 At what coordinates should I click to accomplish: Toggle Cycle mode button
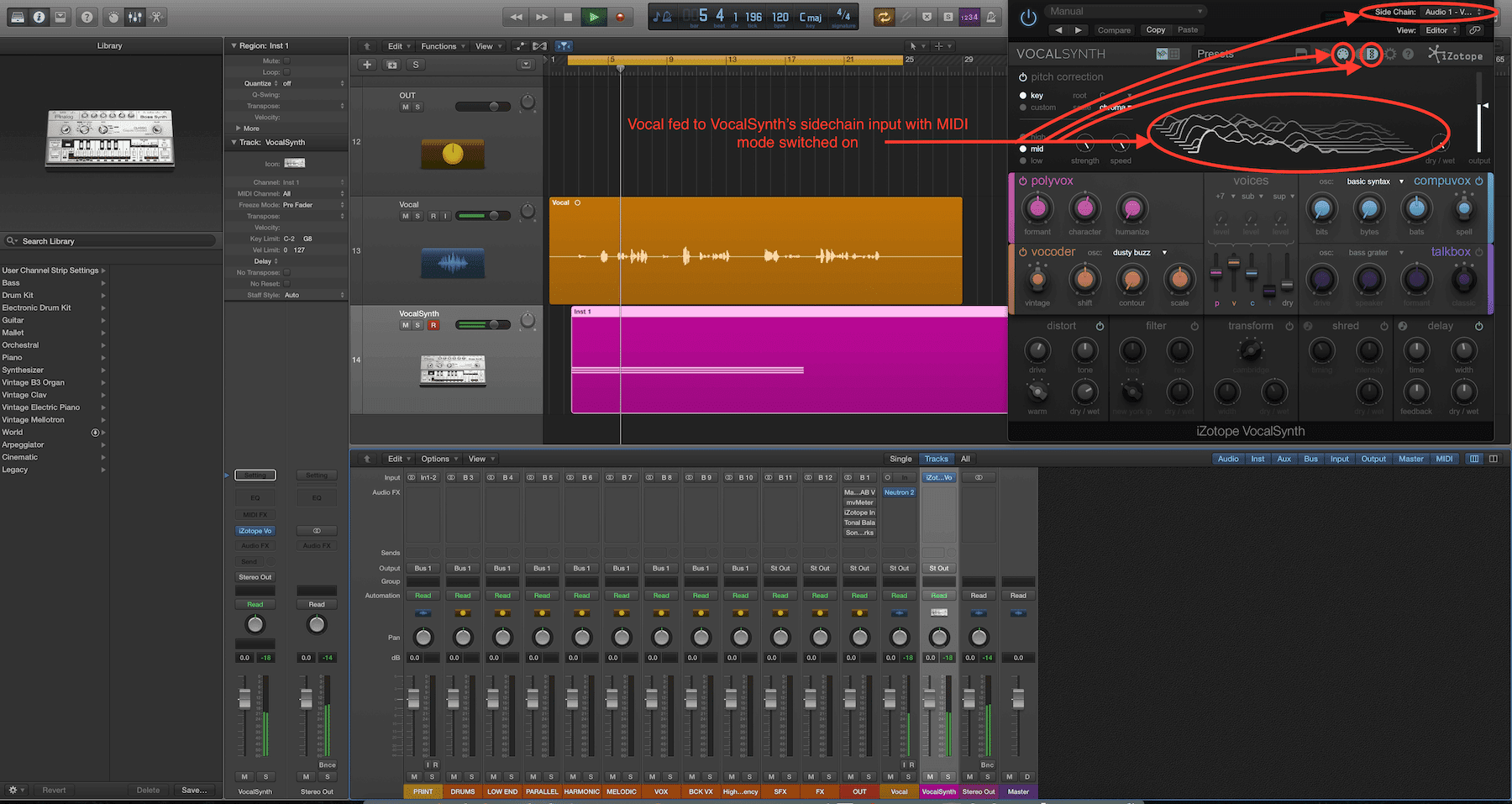884,16
